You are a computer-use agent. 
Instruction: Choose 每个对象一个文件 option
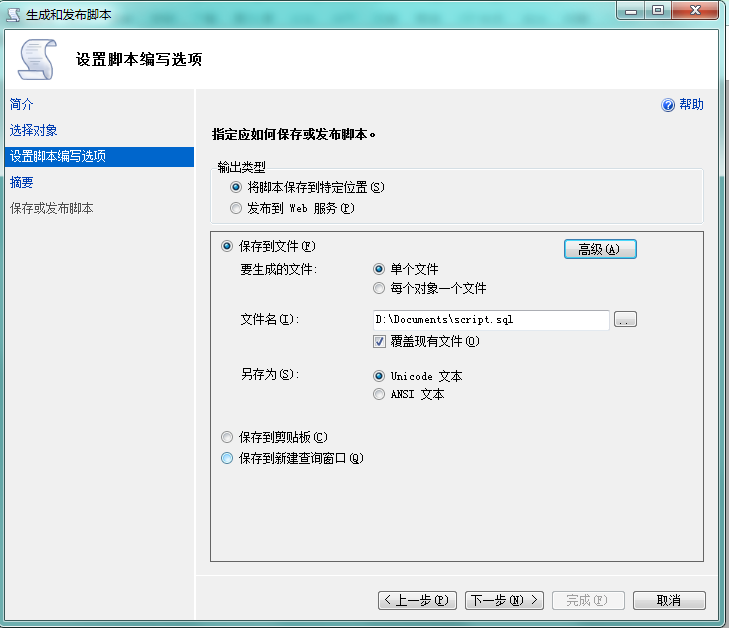[x=380, y=288]
